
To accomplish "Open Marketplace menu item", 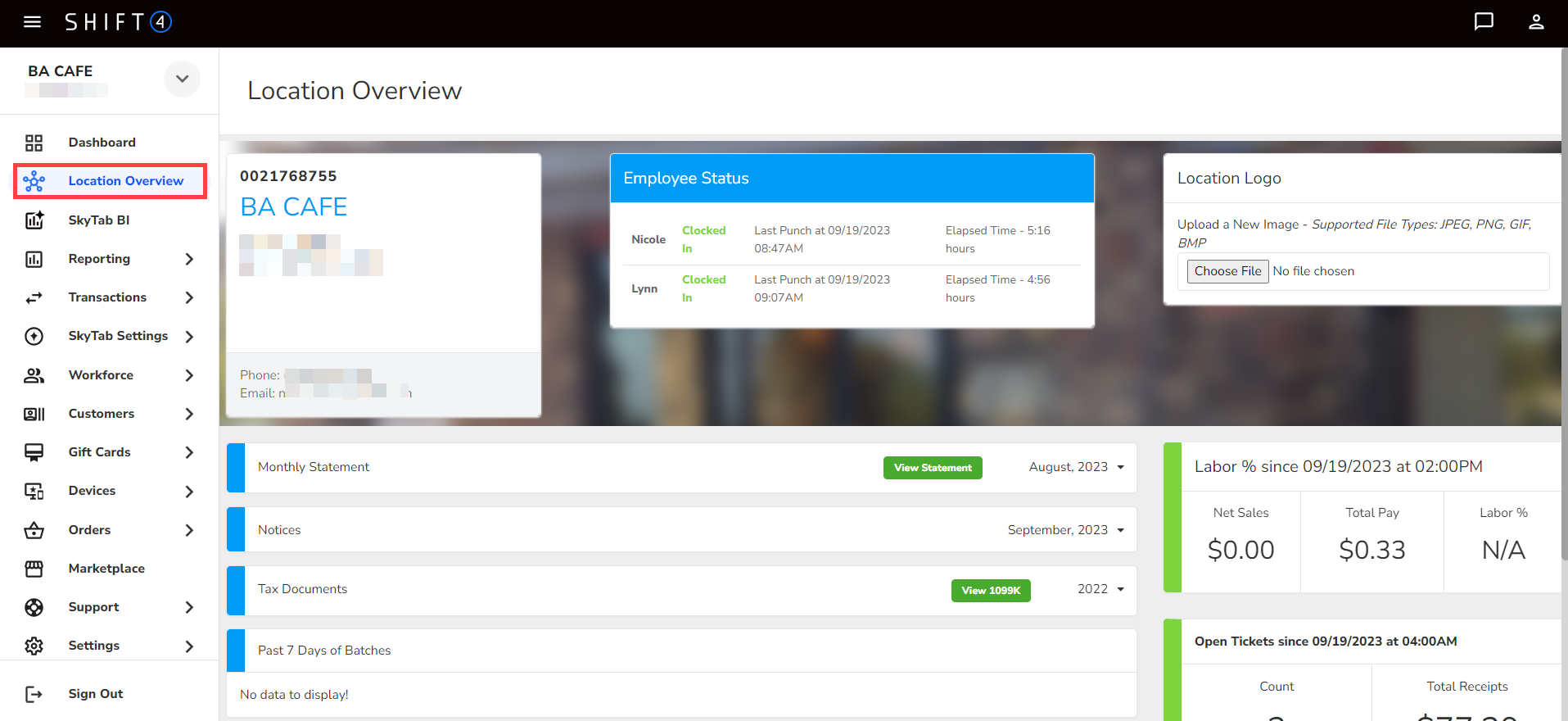I will pos(106,569).
